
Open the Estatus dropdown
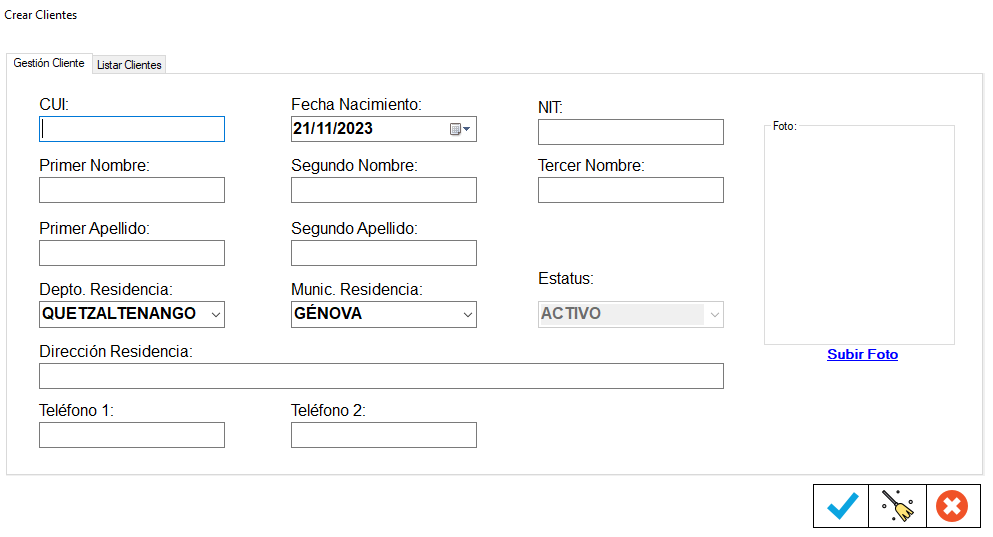click(714, 314)
